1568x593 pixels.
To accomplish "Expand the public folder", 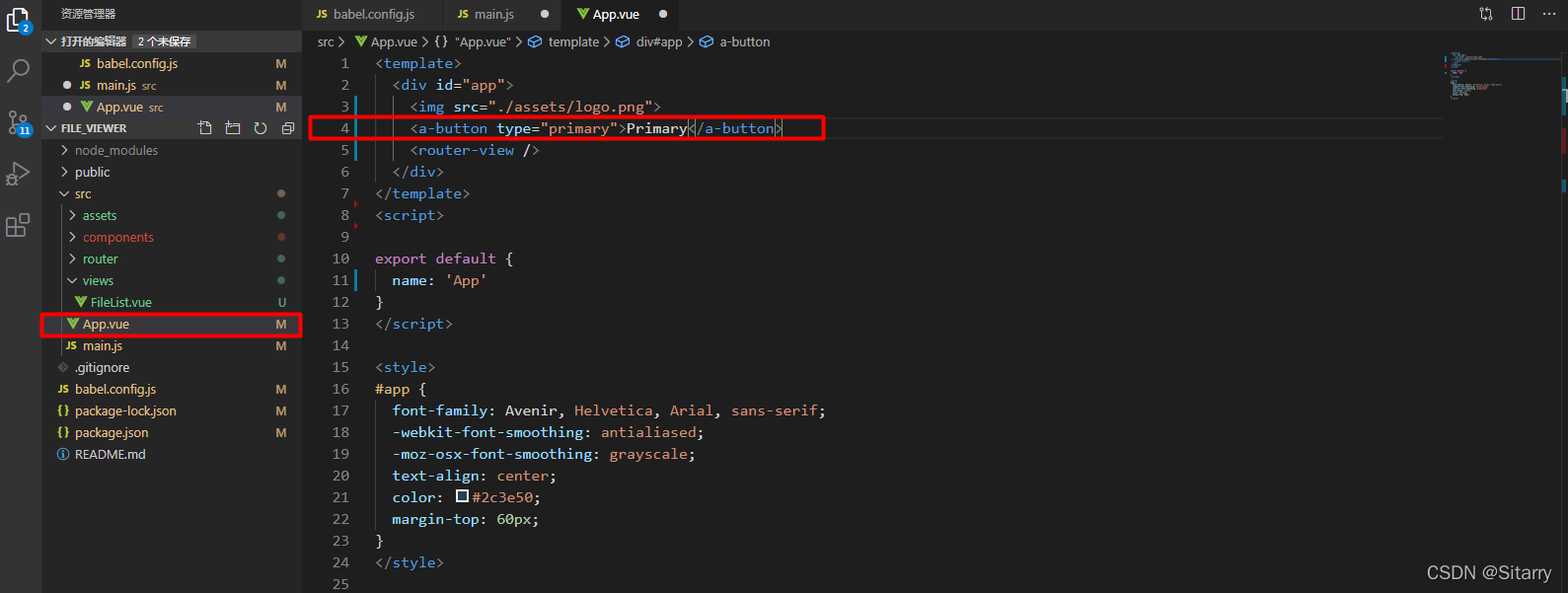I will pos(171,172).
